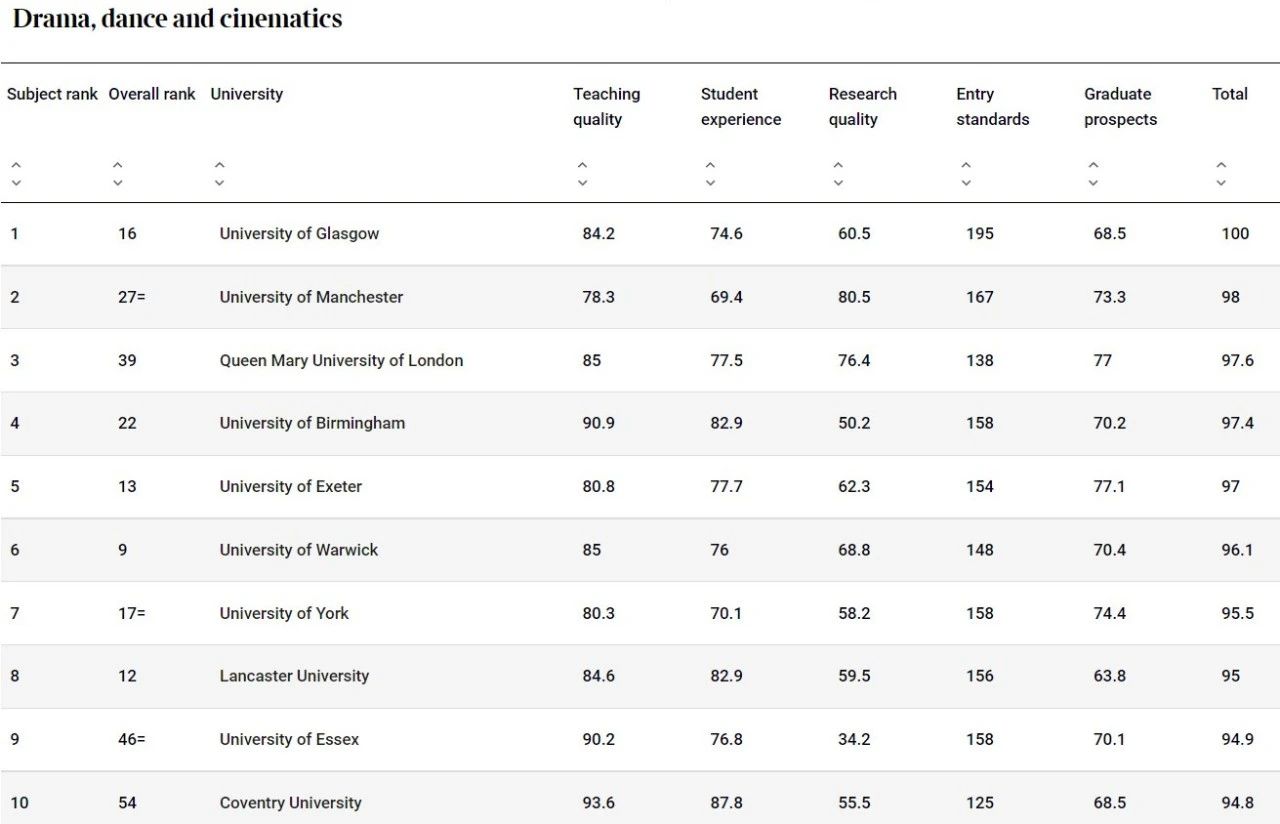Click York's overall rank 17=

tap(131, 613)
